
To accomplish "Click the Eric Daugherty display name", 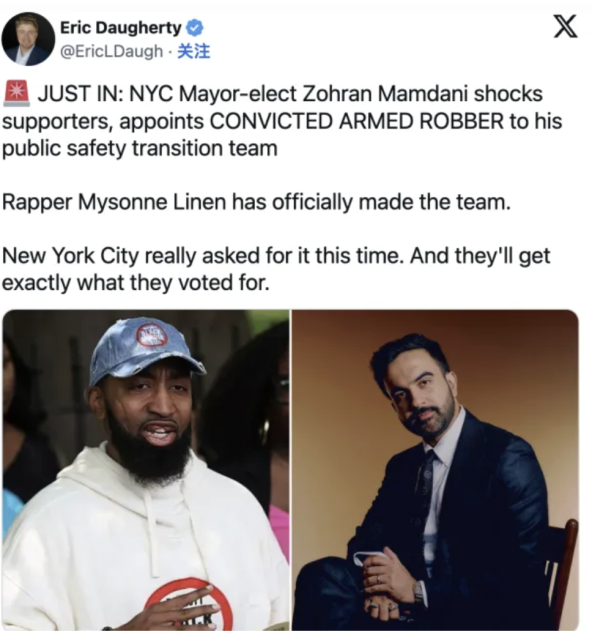I will (x=121, y=28).
